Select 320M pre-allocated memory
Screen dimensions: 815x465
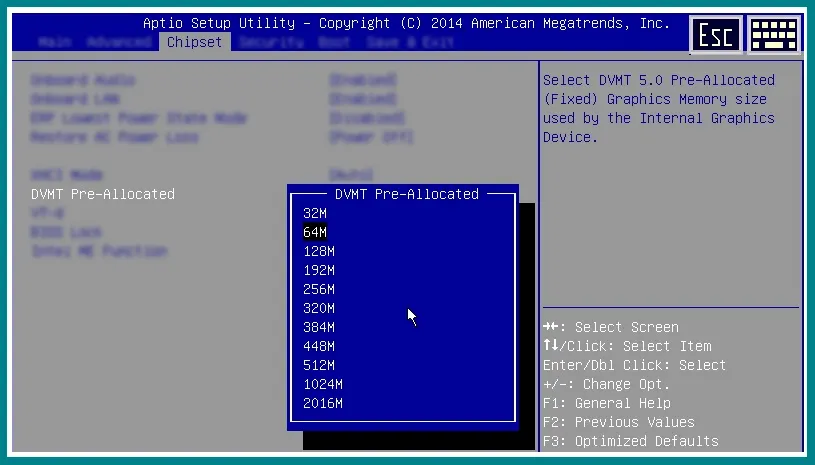point(319,308)
